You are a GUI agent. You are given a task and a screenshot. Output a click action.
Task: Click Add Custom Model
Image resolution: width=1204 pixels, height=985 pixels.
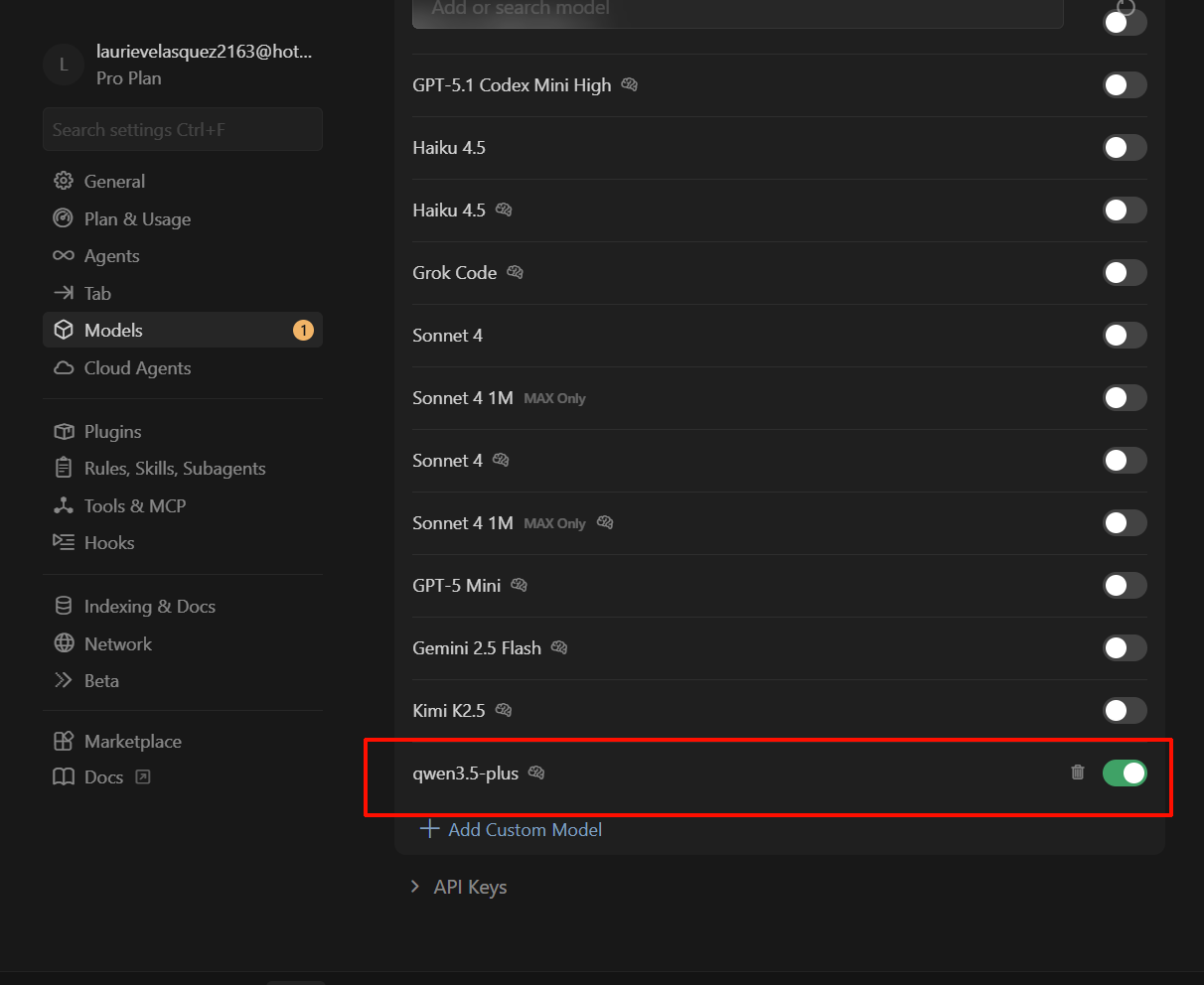[512, 829]
